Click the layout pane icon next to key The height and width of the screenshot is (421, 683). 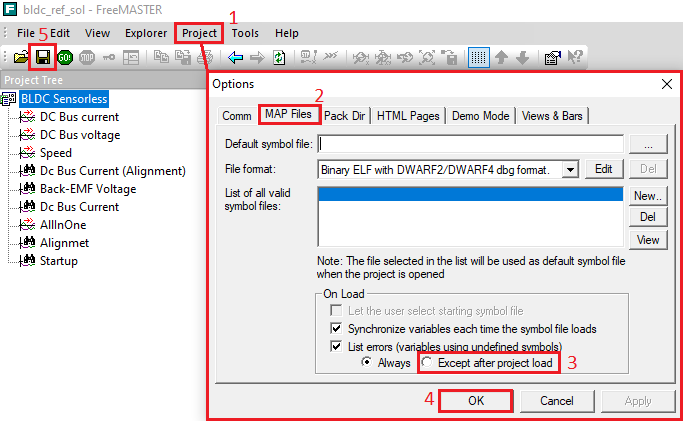click(131, 57)
